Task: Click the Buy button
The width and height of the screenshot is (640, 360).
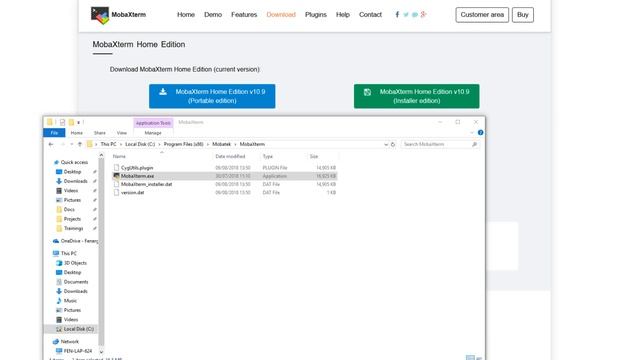Action: (522, 15)
